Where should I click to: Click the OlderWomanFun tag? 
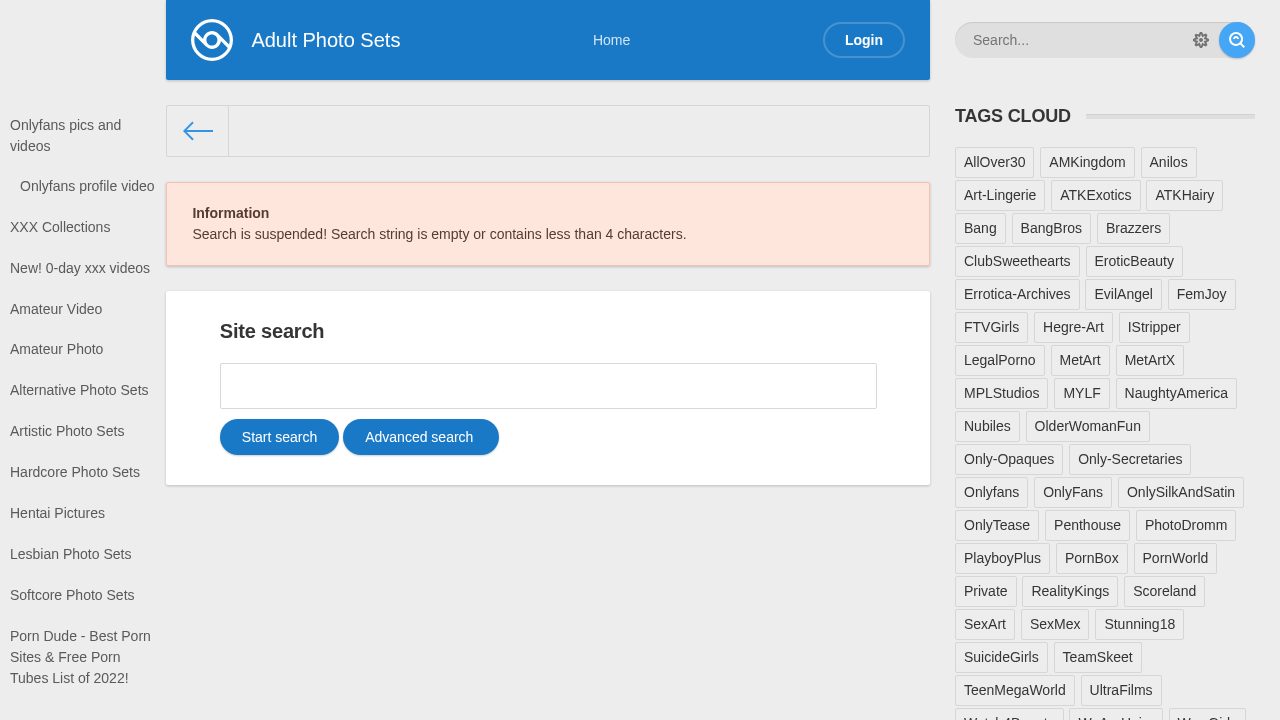(1088, 427)
